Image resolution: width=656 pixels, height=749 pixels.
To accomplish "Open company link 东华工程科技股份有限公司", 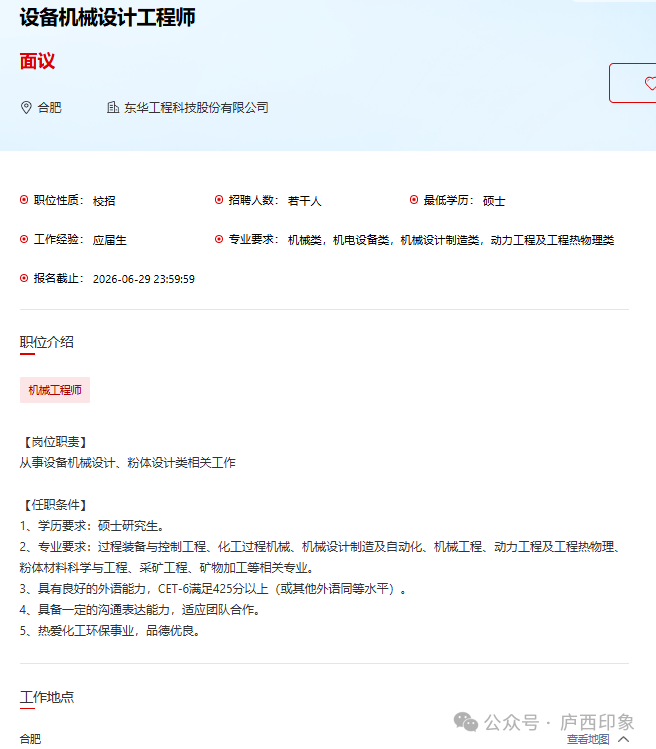I will click(x=196, y=107).
